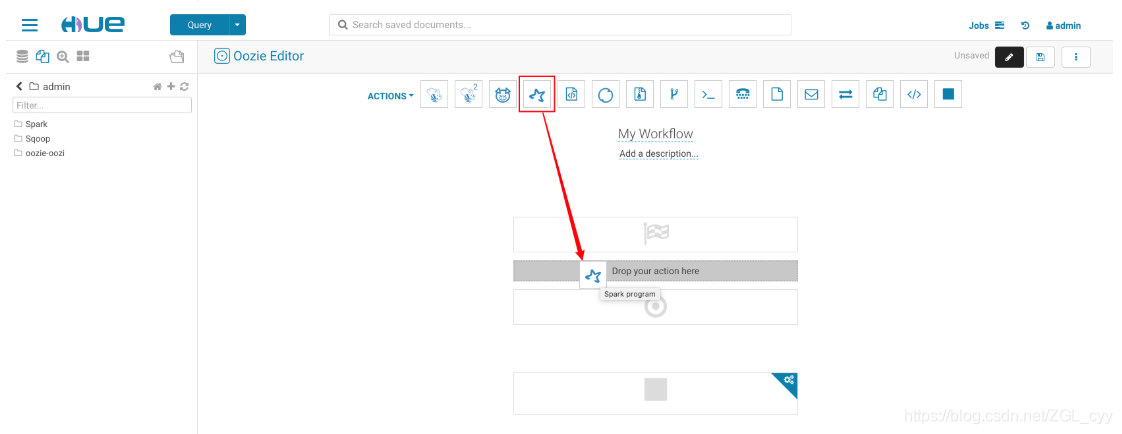
Task: Open the admin user menu
Action: [x=1063, y=26]
